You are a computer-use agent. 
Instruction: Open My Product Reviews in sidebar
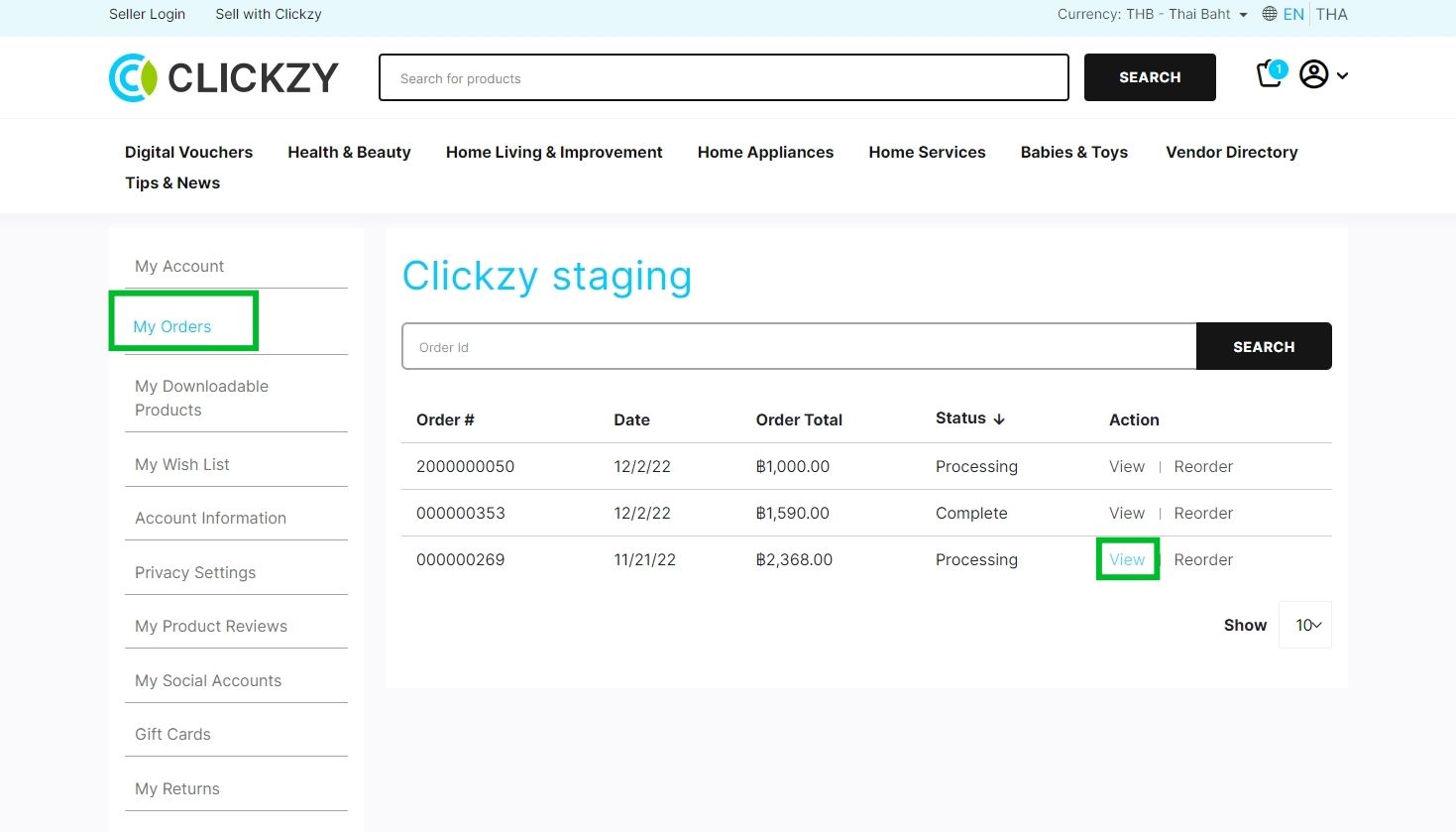pos(211,626)
